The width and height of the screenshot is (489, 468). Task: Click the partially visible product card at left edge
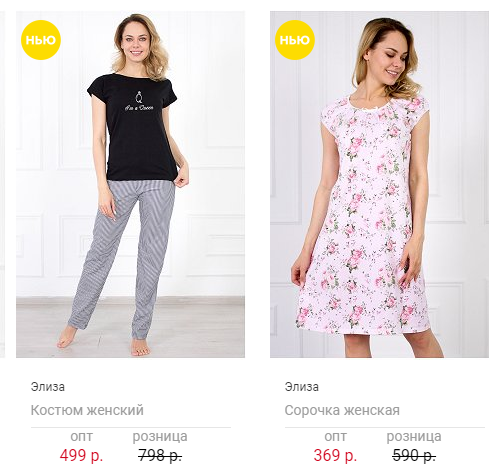pyautogui.click(x=2, y=184)
